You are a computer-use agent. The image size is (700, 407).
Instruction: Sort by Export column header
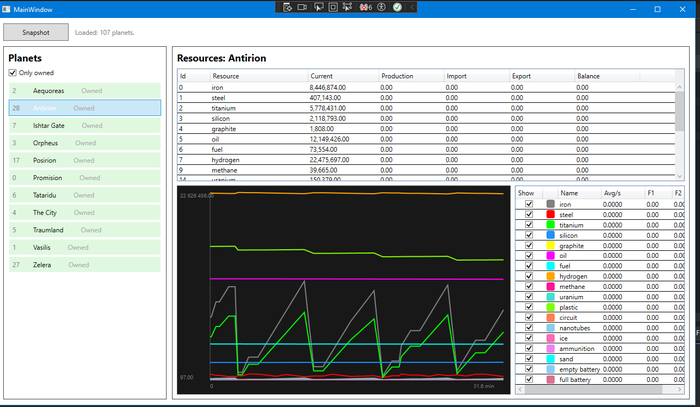[x=542, y=76]
